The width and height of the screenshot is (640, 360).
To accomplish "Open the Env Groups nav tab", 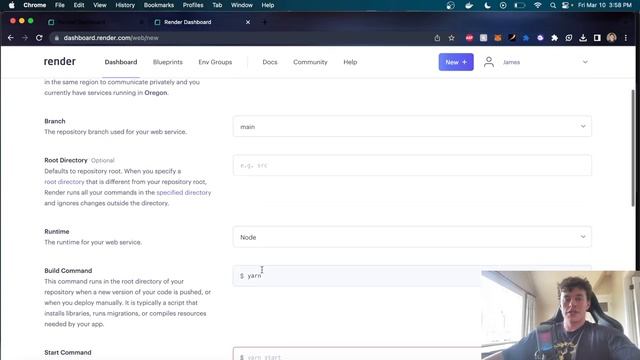I will point(215,62).
